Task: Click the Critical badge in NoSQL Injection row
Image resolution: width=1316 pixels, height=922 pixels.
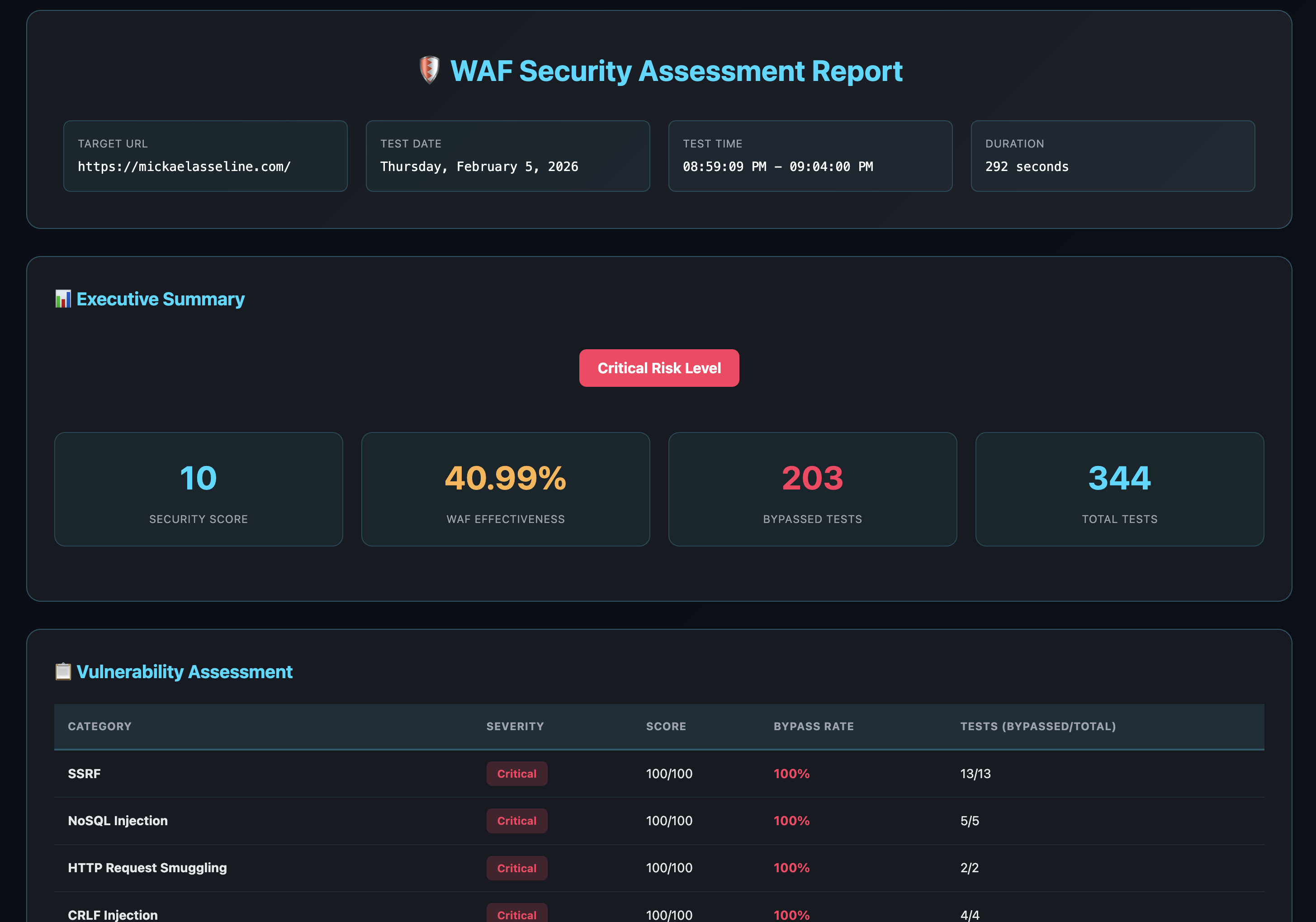Action: [516, 821]
